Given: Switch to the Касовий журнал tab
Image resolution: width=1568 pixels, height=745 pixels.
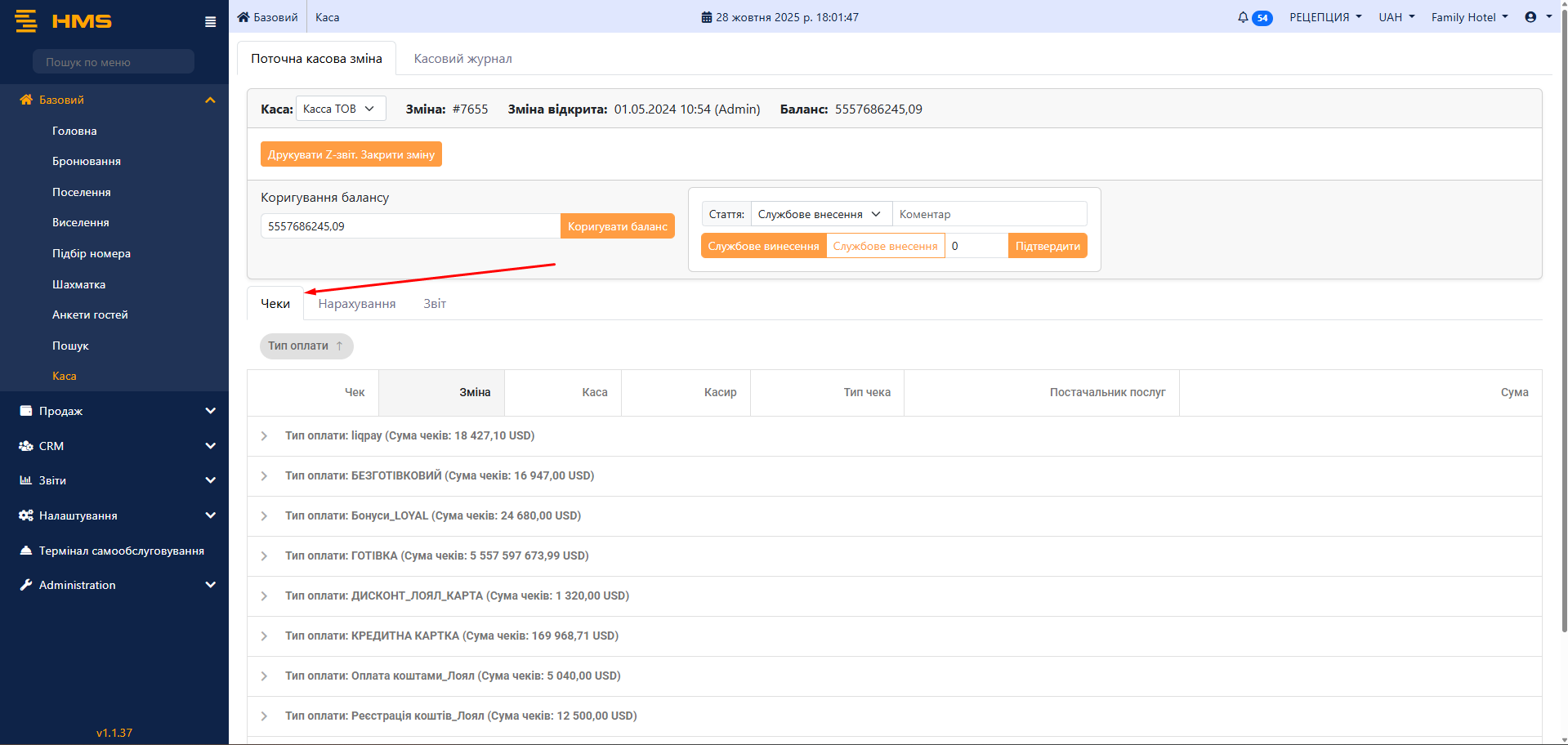Looking at the screenshot, I should pos(462,59).
